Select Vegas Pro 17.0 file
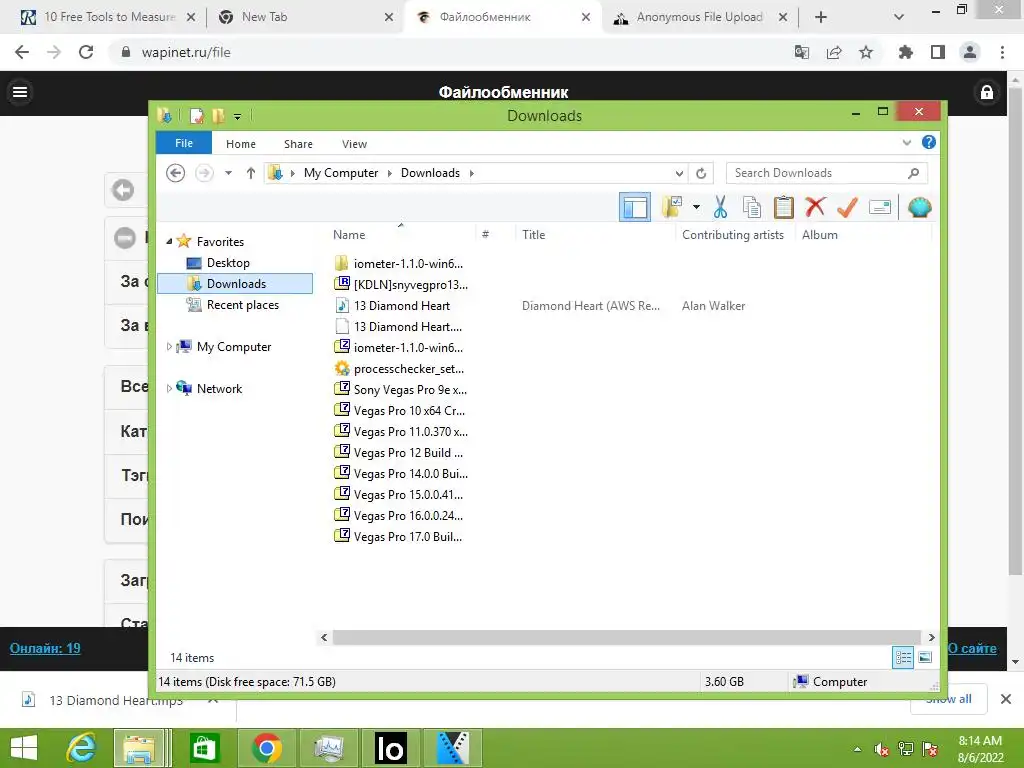1024x768 pixels. 398,537
